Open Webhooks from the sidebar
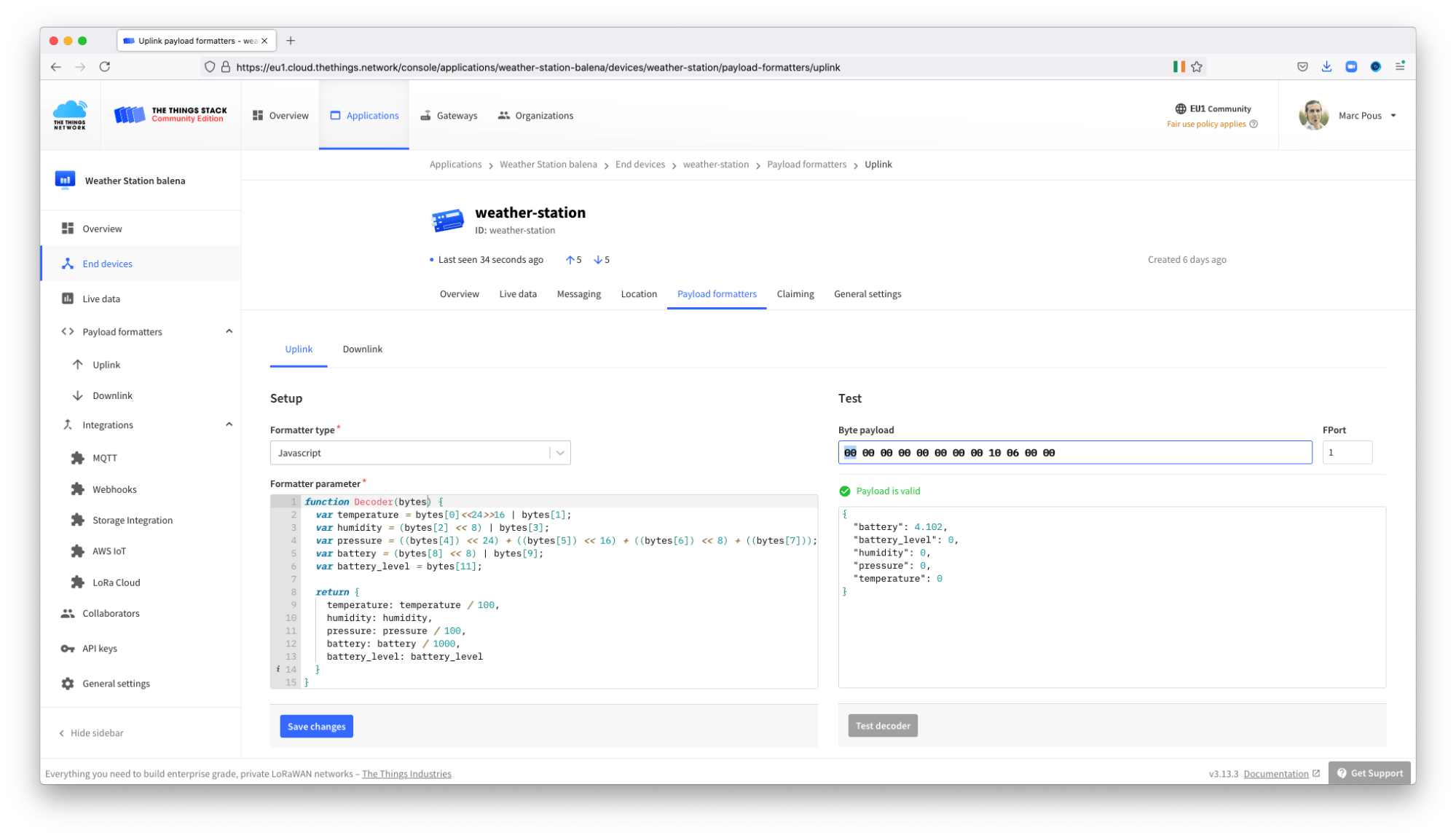 click(114, 489)
